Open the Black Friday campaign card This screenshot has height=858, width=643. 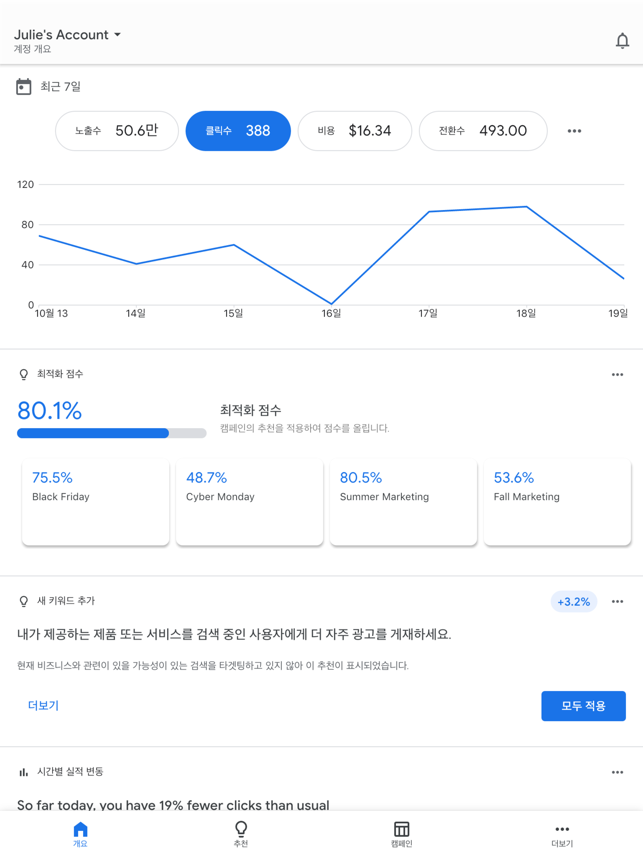[96, 502]
